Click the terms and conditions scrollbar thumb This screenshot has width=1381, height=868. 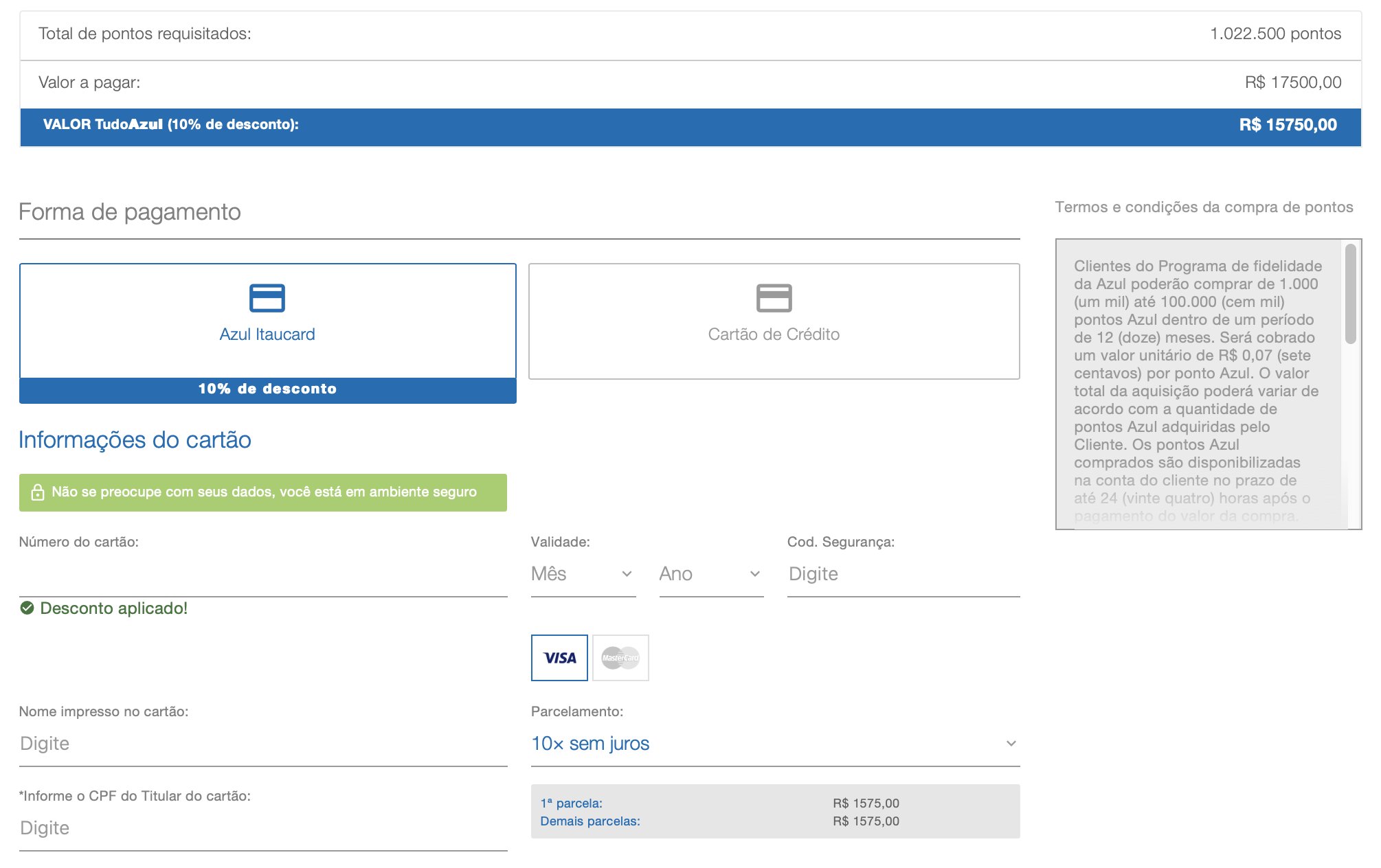(x=1351, y=293)
